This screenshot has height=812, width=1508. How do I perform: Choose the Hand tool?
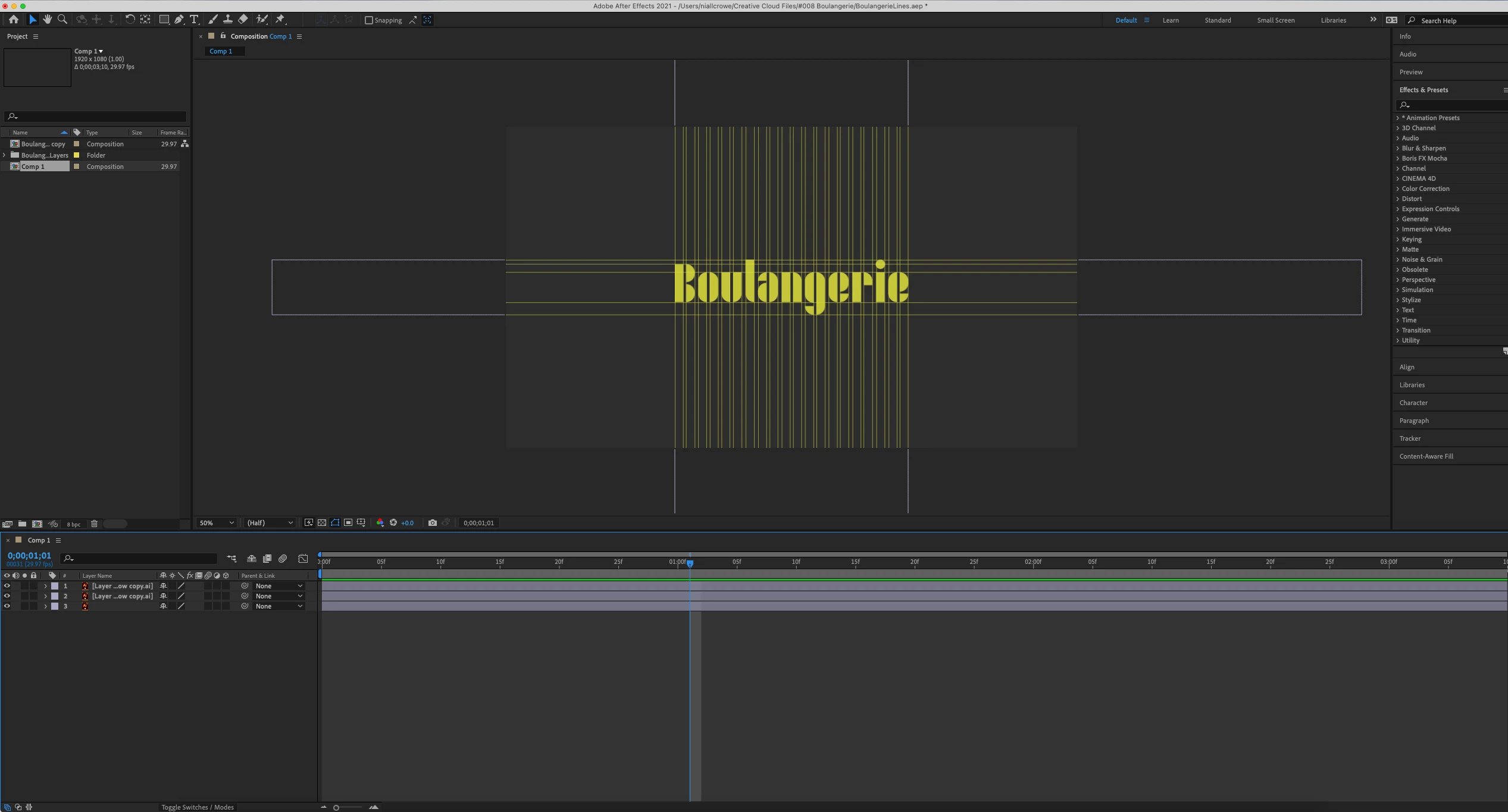coord(47,20)
